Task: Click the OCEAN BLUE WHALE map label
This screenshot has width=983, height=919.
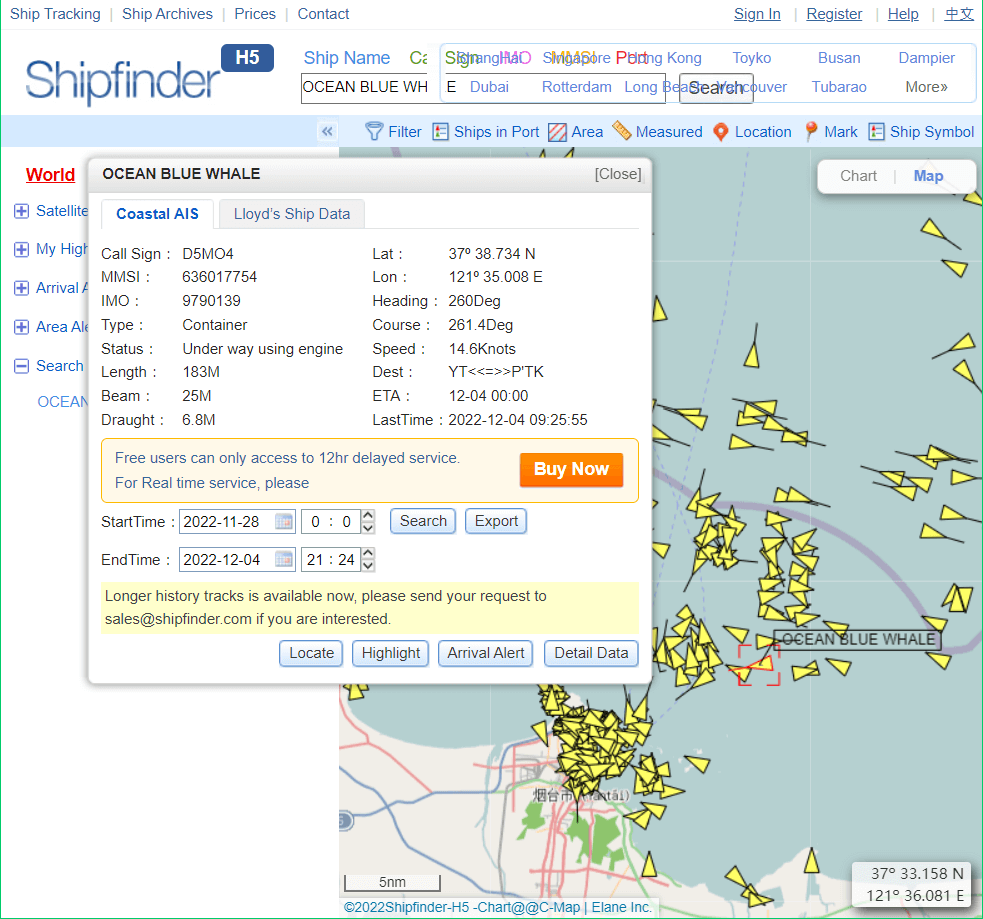Action: coord(858,639)
